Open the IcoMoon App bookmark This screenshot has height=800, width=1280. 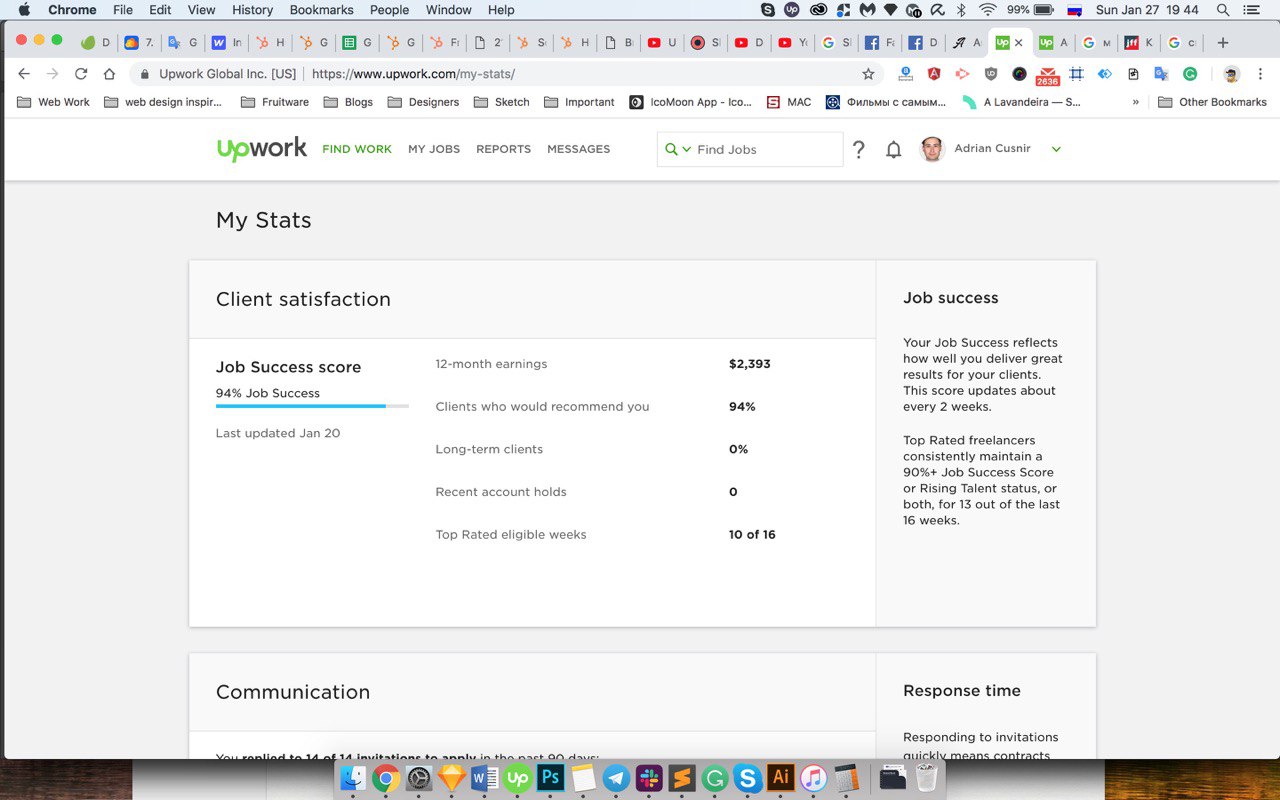click(x=690, y=102)
